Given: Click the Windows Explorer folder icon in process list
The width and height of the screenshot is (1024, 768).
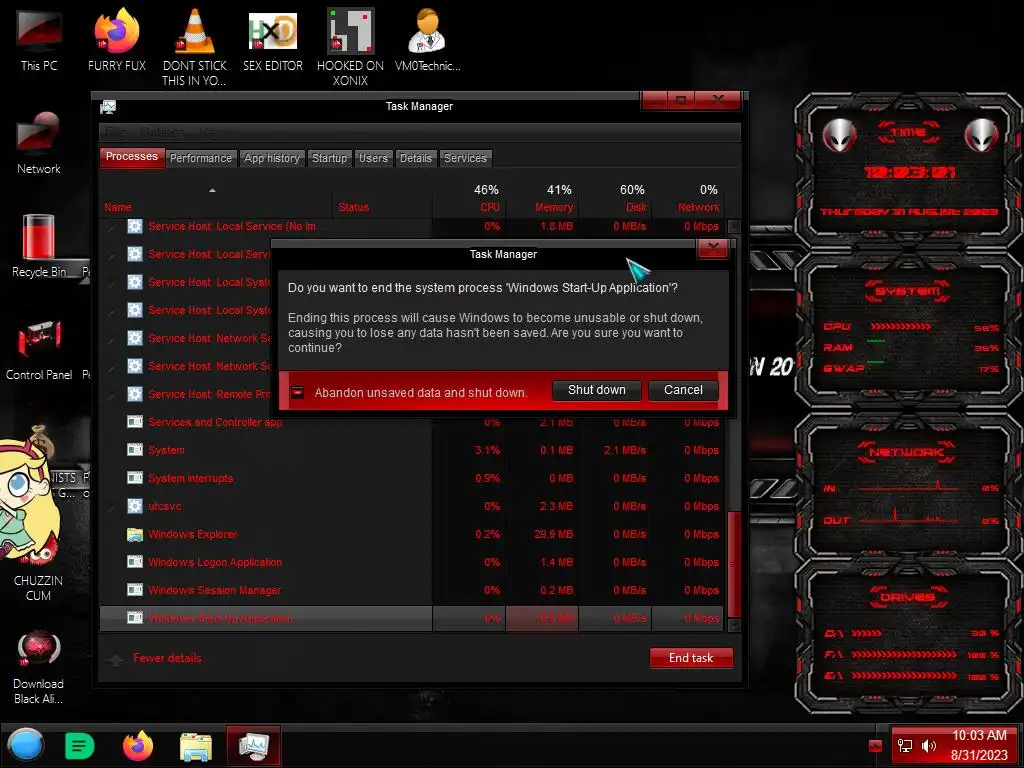Looking at the screenshot, I should click(135, 534).
